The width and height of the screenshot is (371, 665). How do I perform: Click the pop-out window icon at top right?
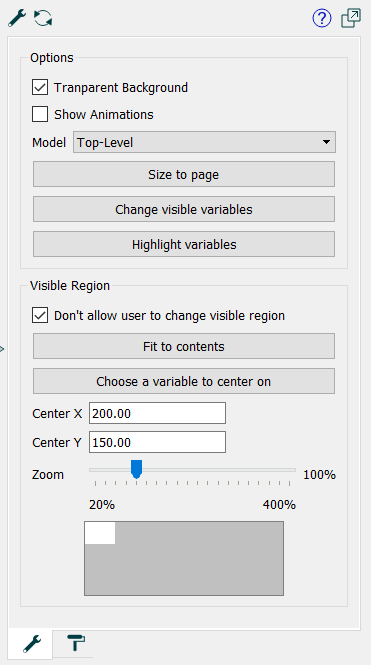[351, 18]
